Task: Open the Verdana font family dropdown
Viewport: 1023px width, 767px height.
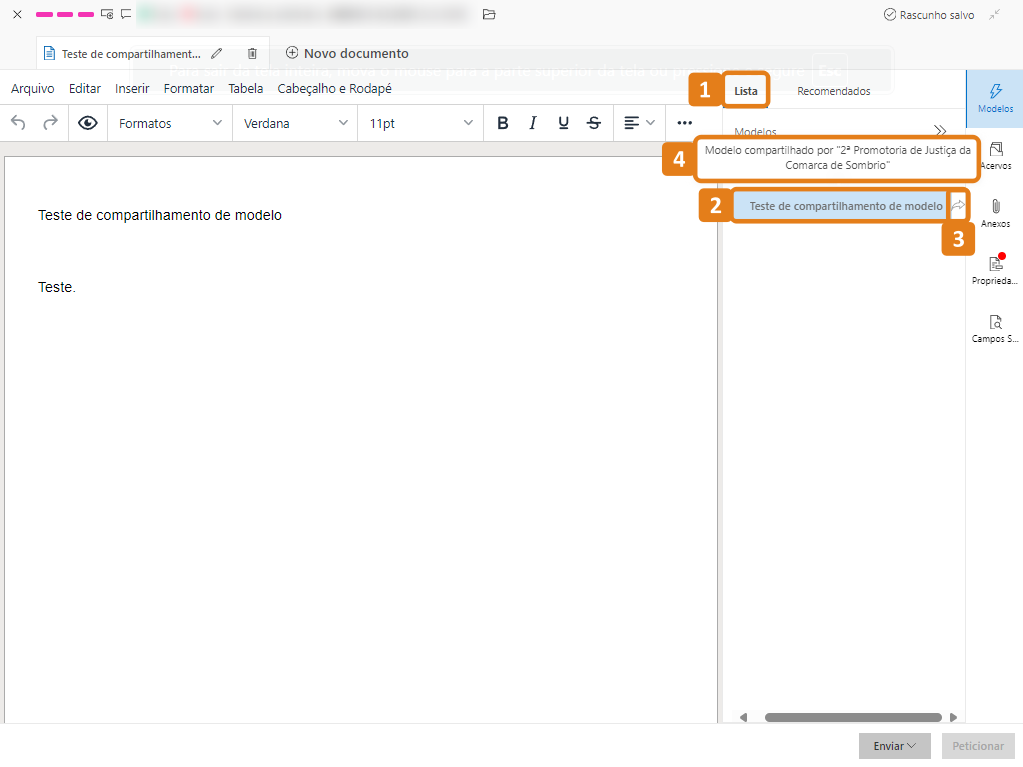Action: coord(295,122)
